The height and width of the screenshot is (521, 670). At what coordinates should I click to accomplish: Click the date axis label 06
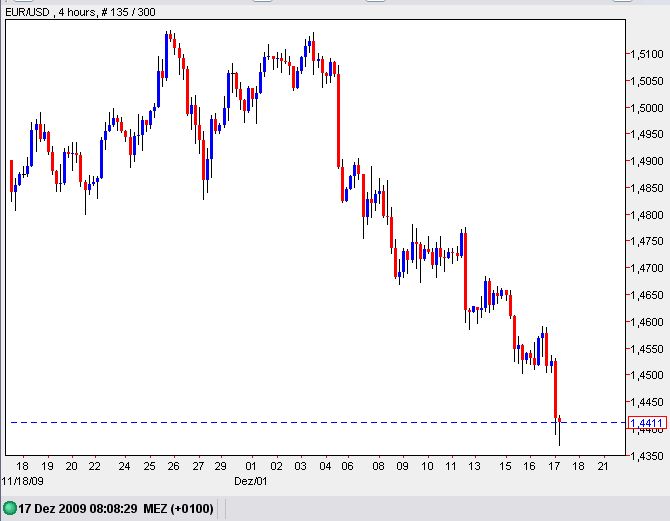tap(347, 466)
